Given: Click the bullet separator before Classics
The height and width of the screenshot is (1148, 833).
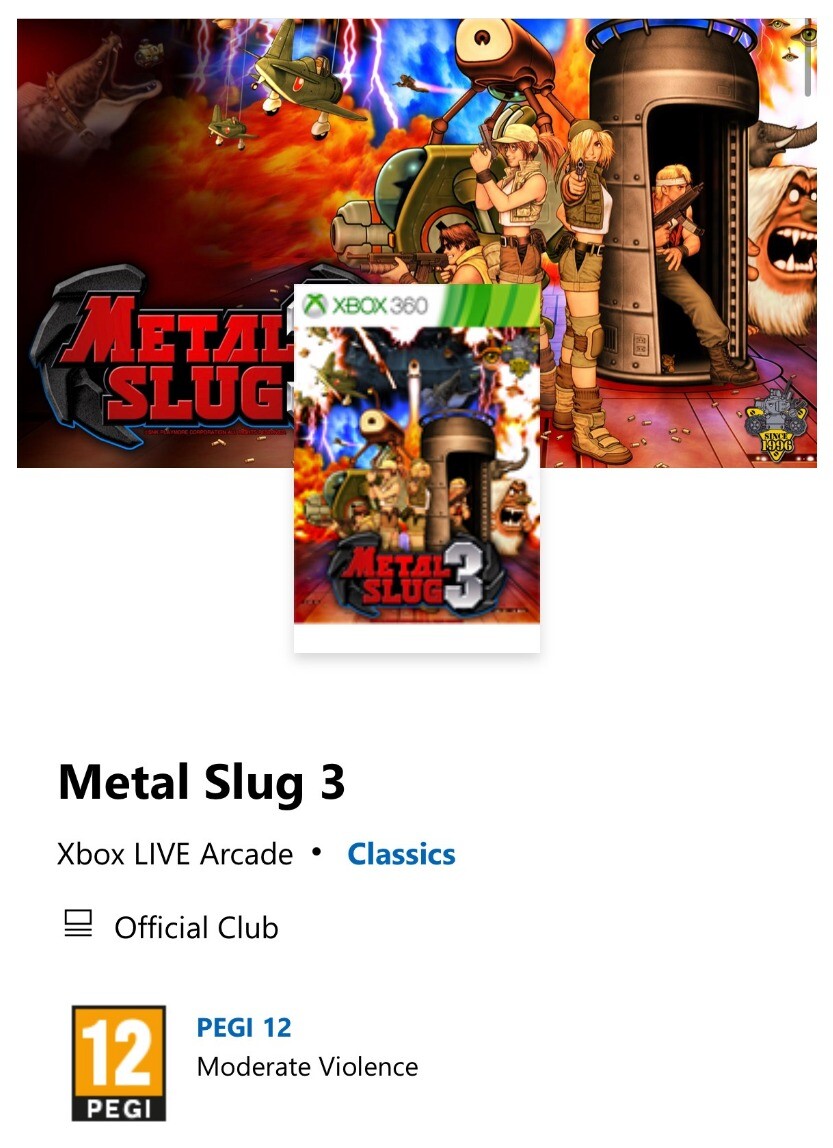Looking at the screenshot, I should (316, 852).
